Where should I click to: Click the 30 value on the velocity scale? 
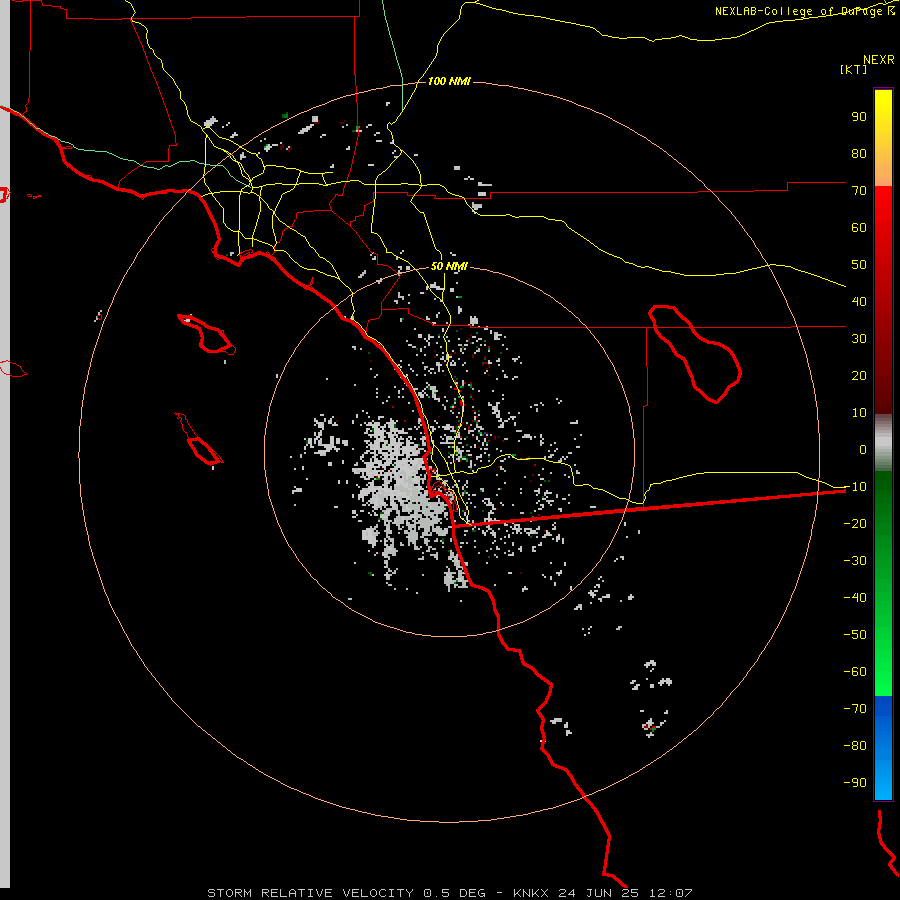pos(859,339)
